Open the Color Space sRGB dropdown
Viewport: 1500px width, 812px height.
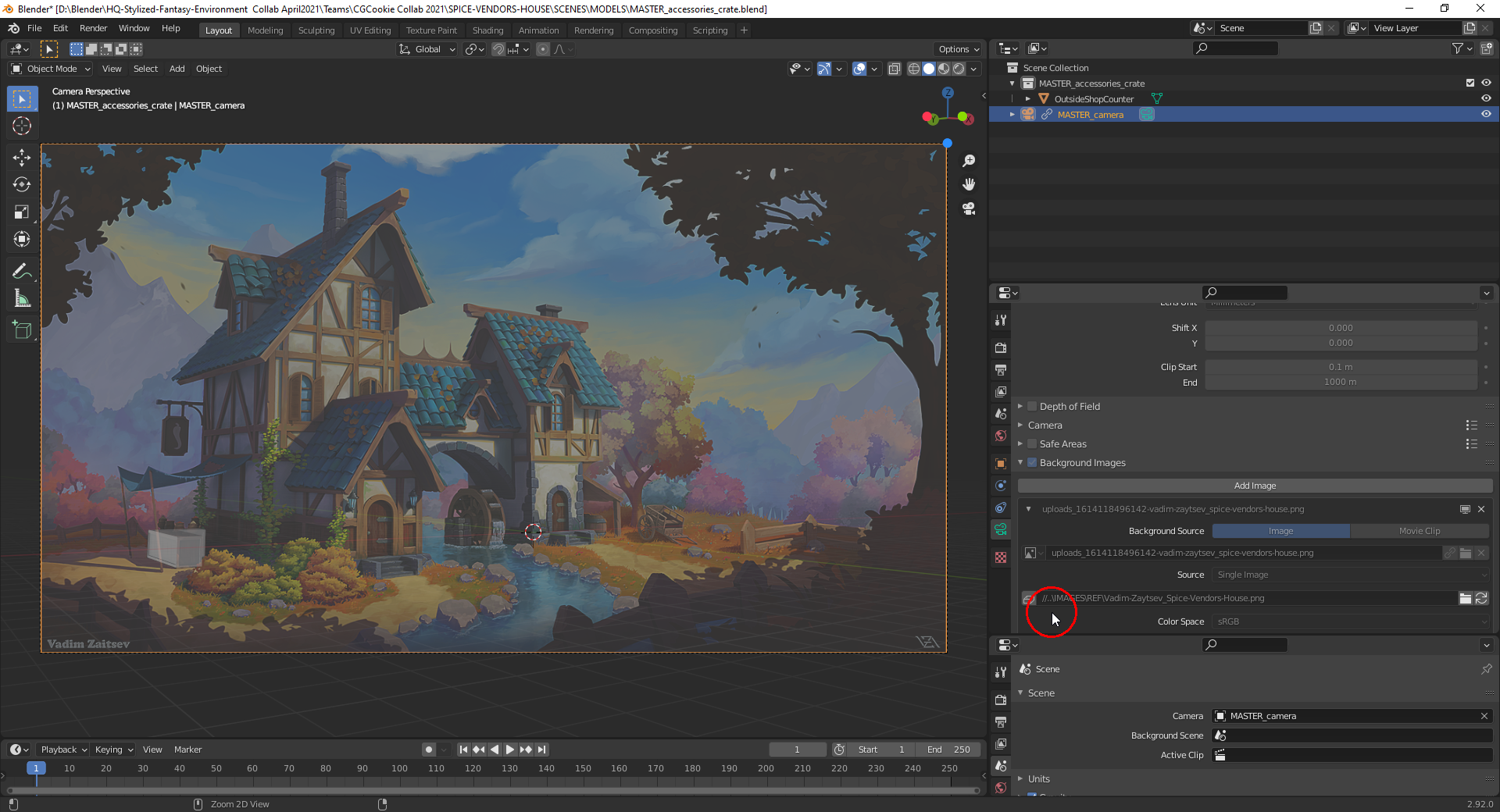1351,621
